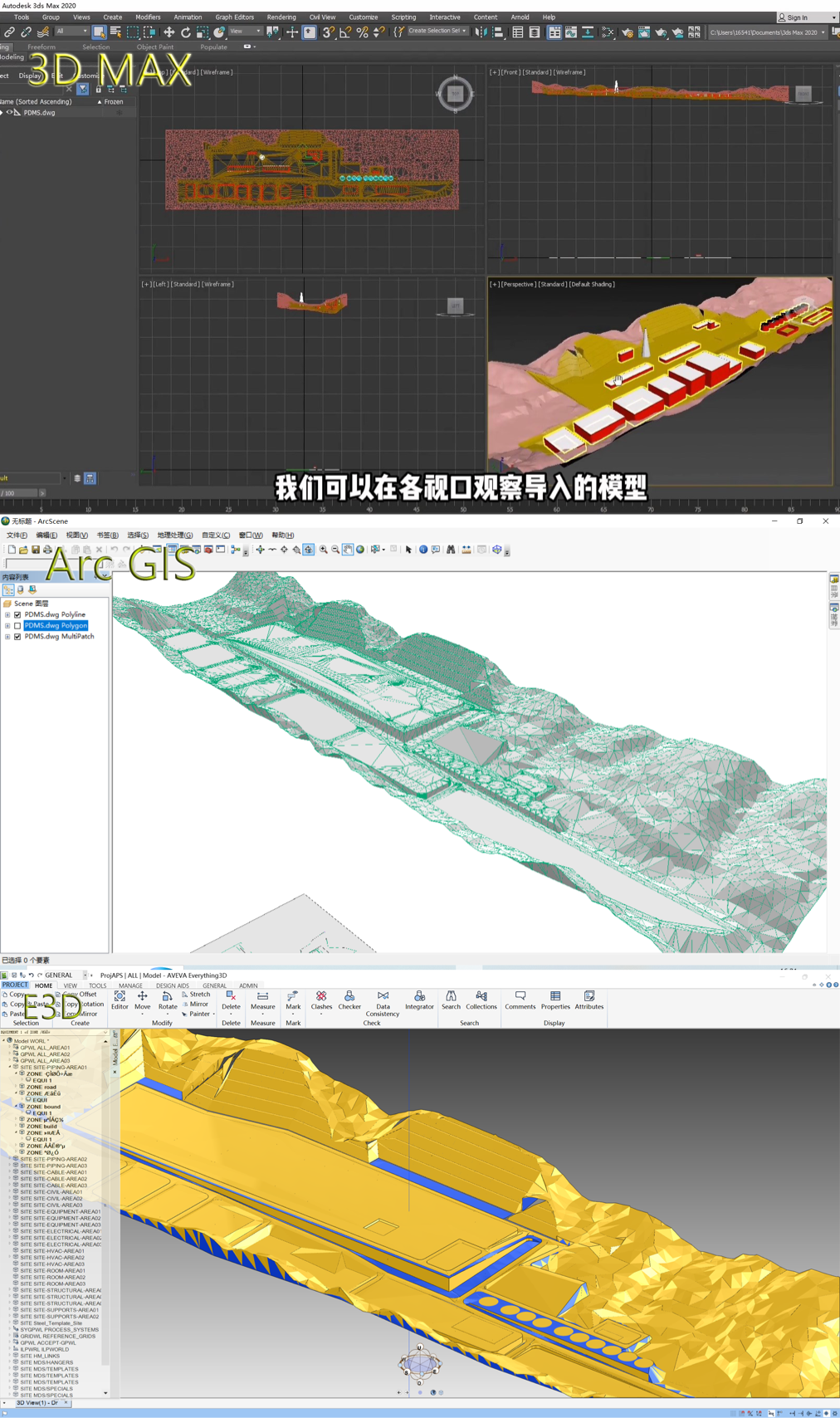The width and height of the screenshot is (840, 1418).
Task: Expand the PDMS.dwg Polyline layer node
Action: [7, 615]
